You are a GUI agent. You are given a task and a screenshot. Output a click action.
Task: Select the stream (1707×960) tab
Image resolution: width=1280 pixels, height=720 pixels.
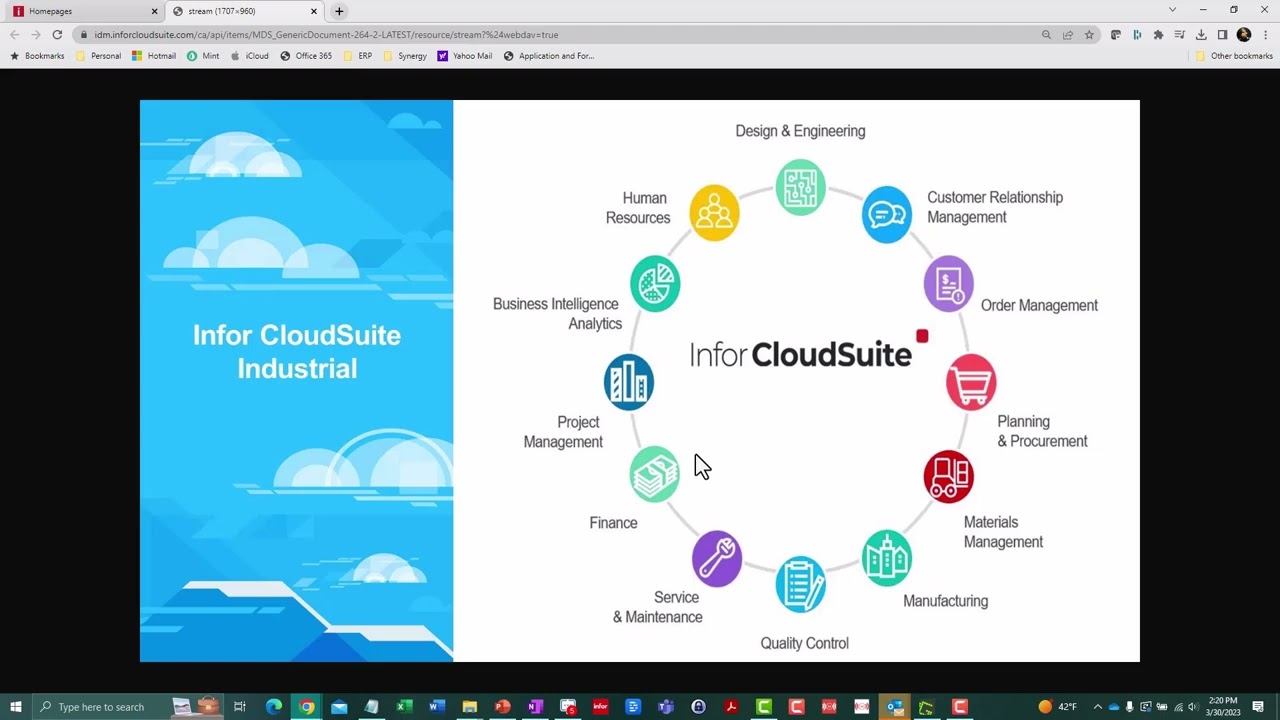pyautogui.click(x=244, y=11)
